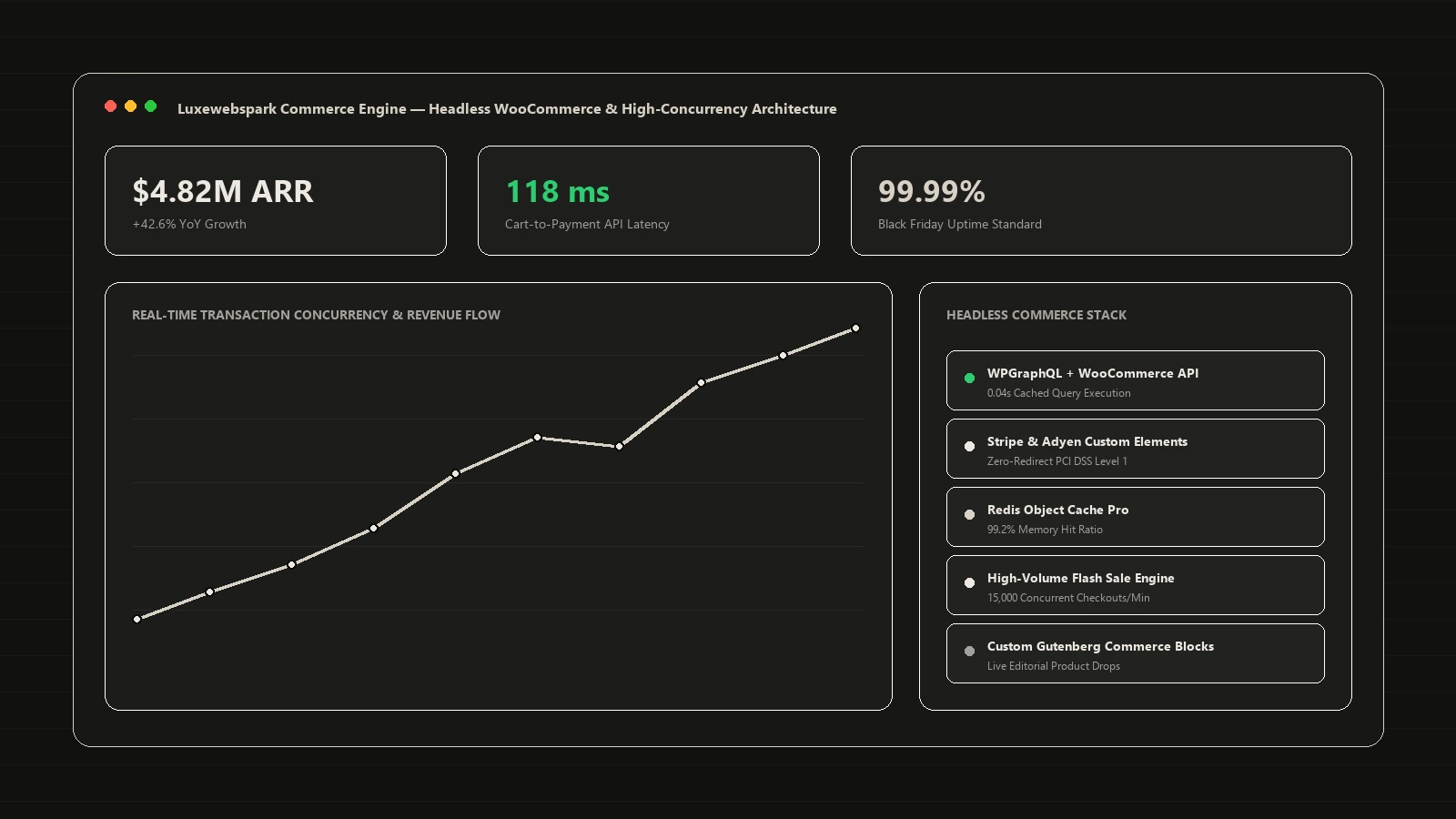Click the 'Headless Commerce Stack' heading
This screenshot has width=1456, height=819.
click(x=1036, y=315)
